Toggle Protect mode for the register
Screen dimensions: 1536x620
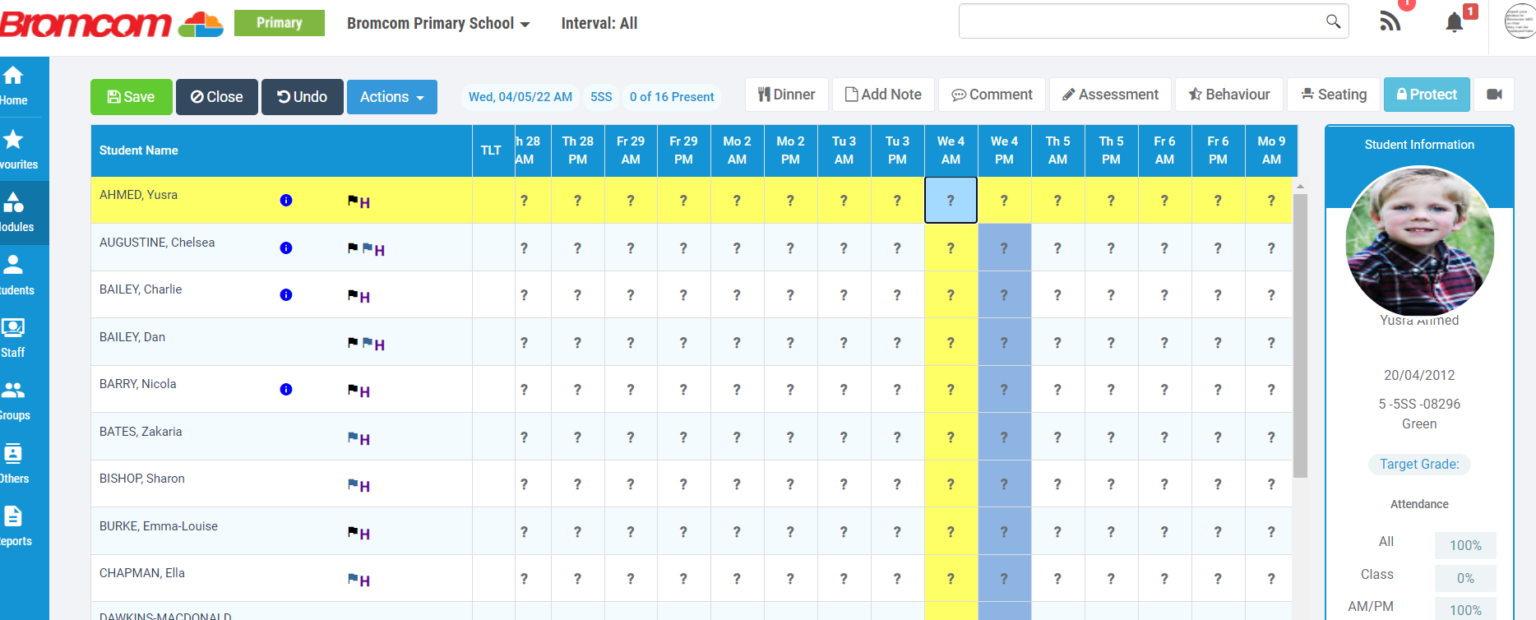point(1426,94)
